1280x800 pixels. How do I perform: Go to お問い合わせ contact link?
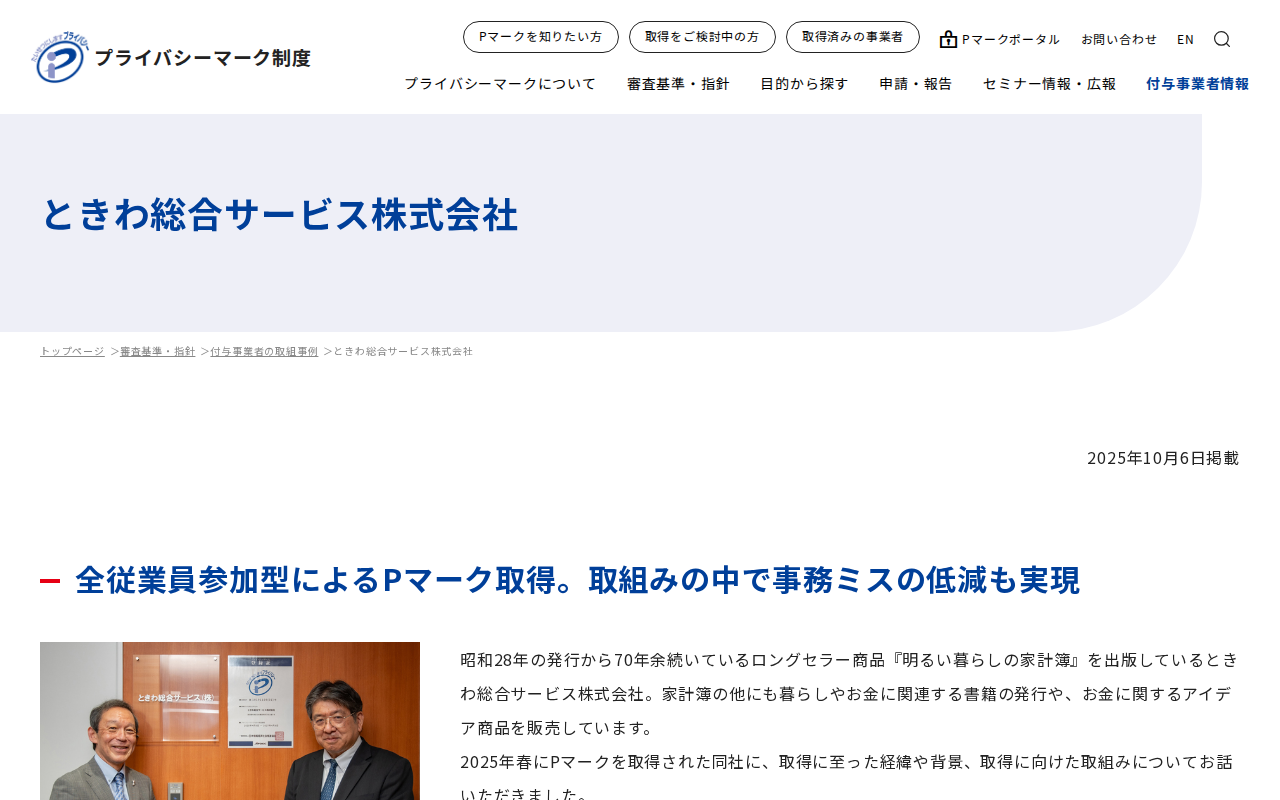(1119, 39)
